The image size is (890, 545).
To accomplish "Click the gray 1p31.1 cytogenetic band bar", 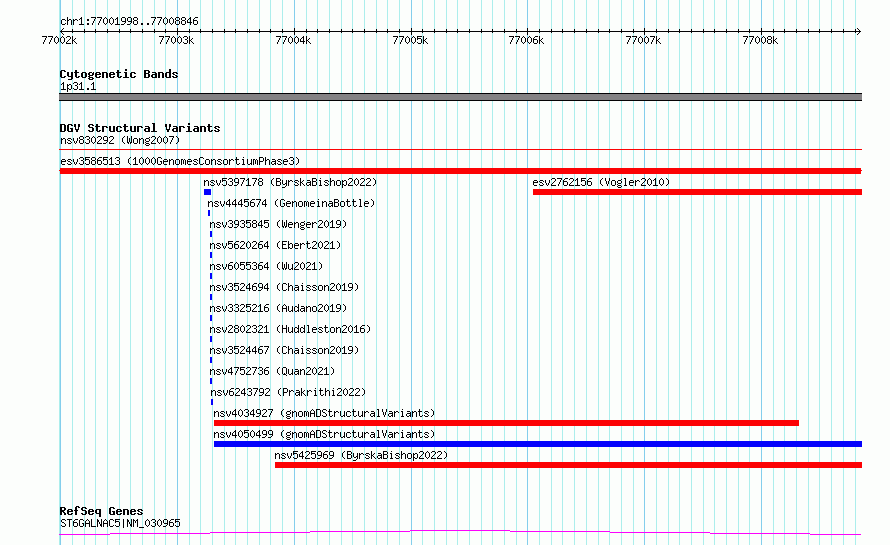I will [x=460, y=97].
